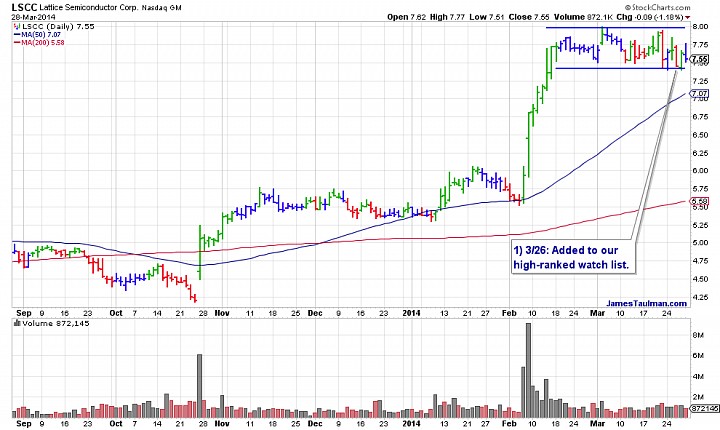Click the High 7.77 value
The width and height of the screenshot is (720, 430).
point(447,17)
